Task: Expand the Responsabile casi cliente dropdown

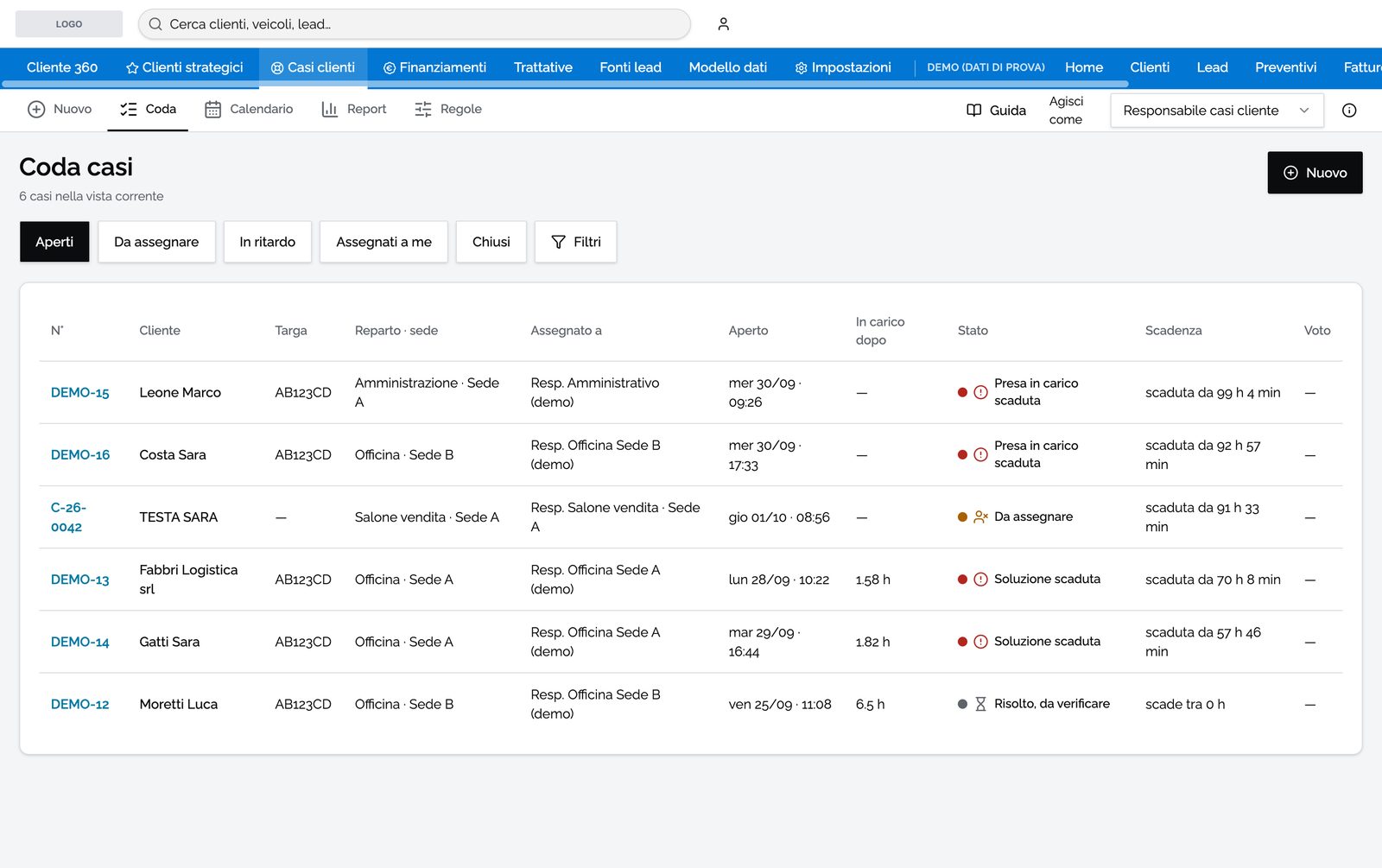Action: click(1217, 111)
